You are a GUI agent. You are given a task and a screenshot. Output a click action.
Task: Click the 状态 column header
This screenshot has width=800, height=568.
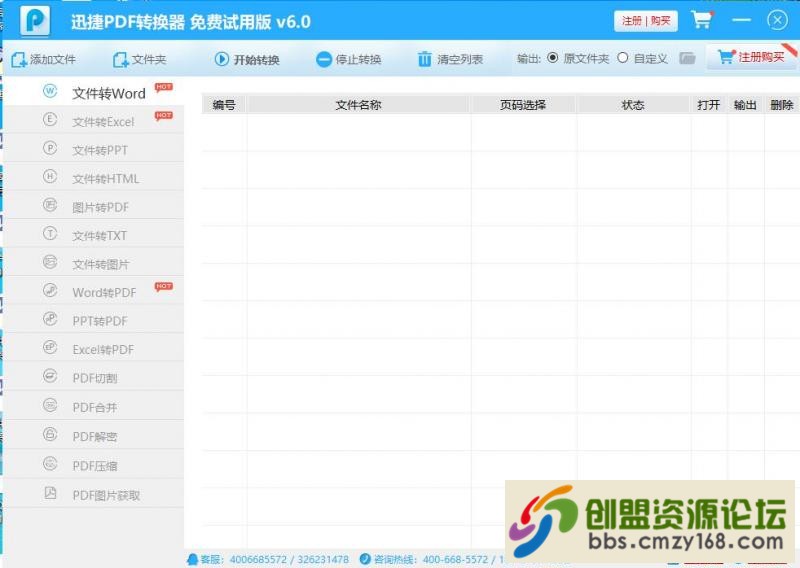click(x=633, y=105)
